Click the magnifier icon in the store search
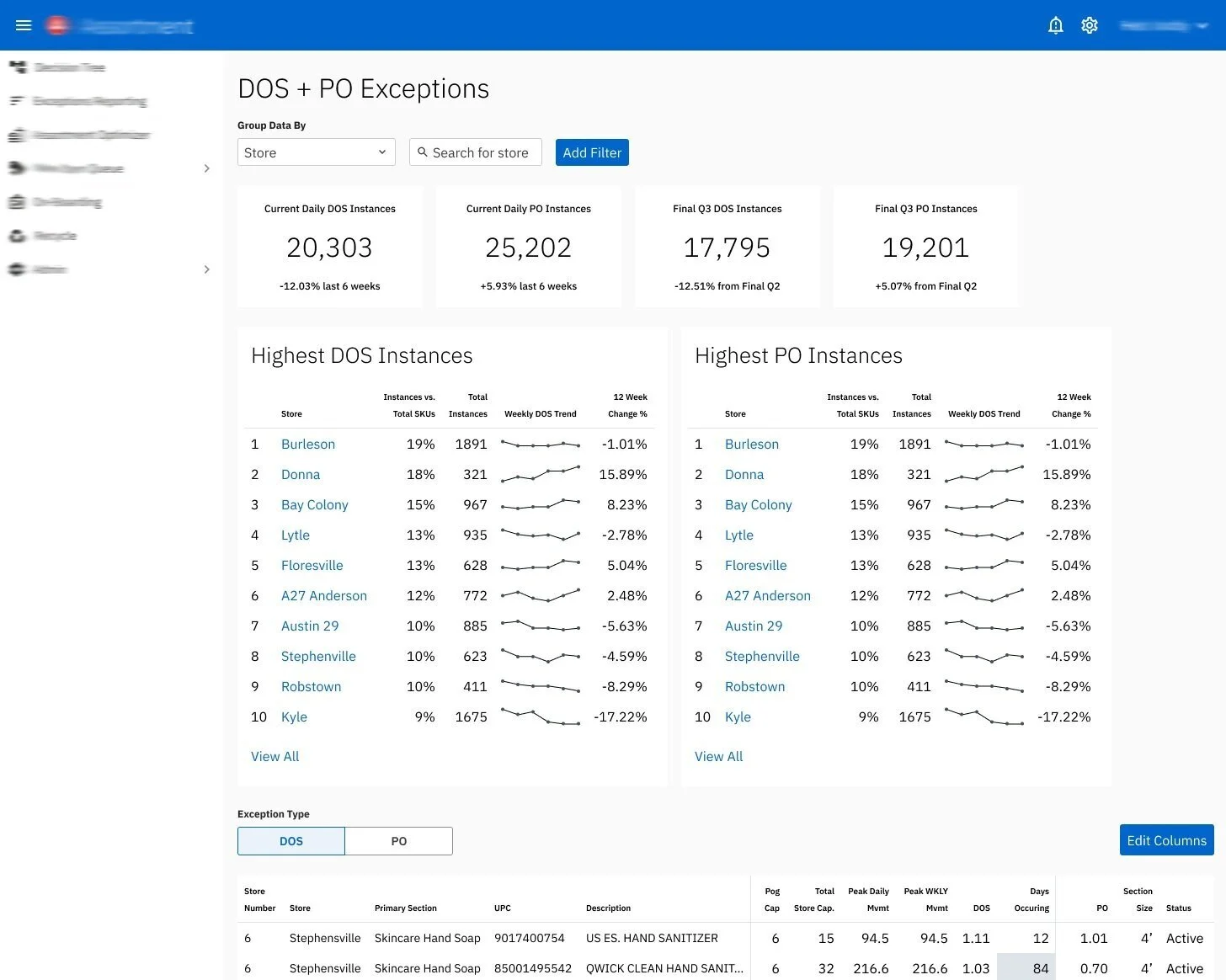This screenshot has width=1226, height=980. click(424, 152)
